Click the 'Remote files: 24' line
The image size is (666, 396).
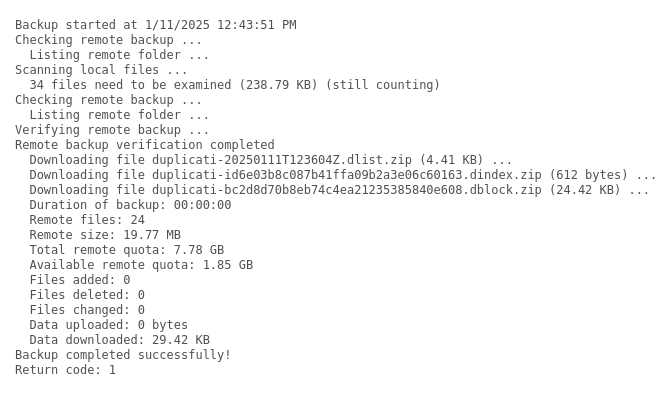pos(87,220)
